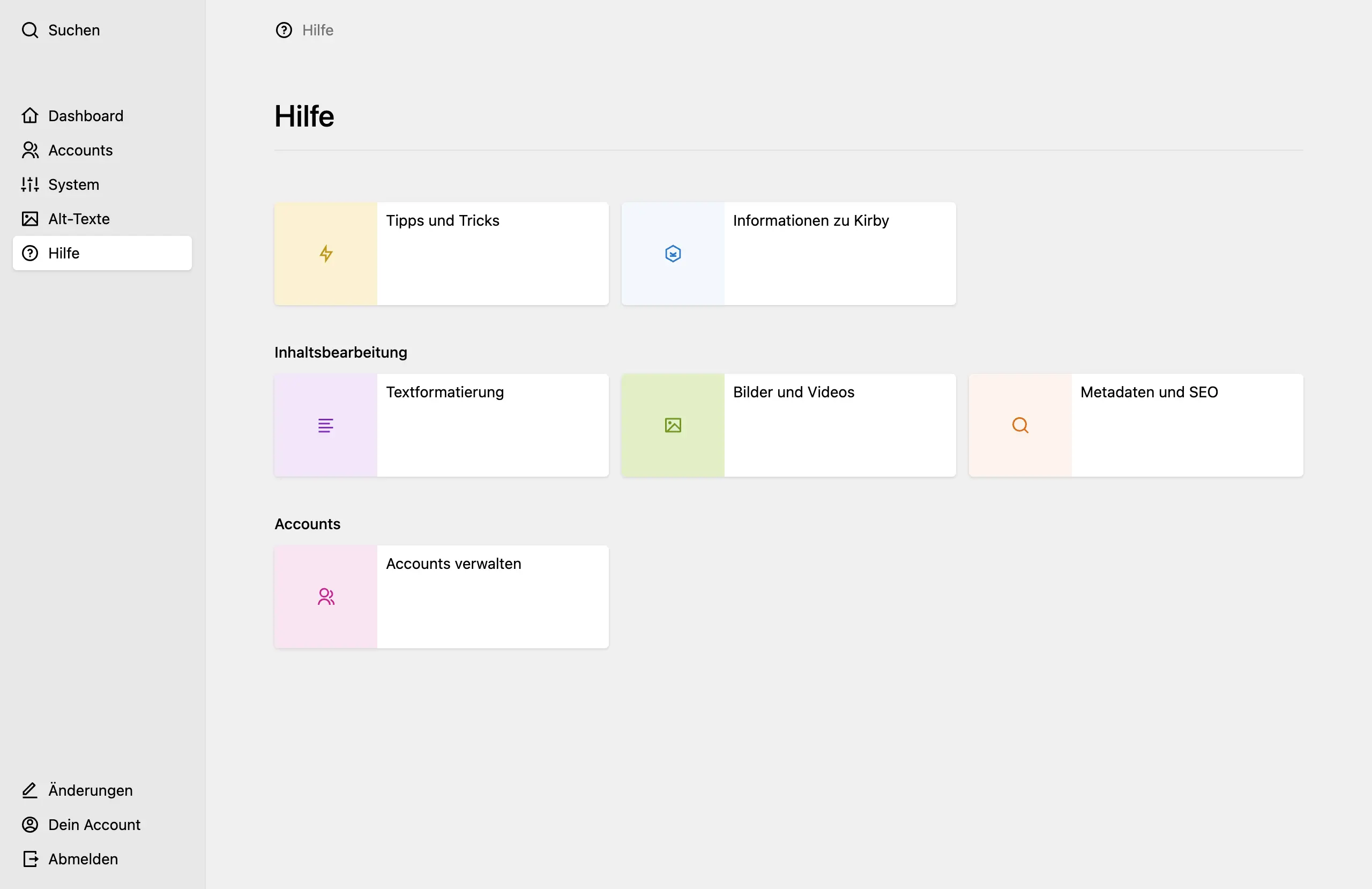Open Änderungen in the sidebar
1372x889 pixels.
click(x=90, y=790)
